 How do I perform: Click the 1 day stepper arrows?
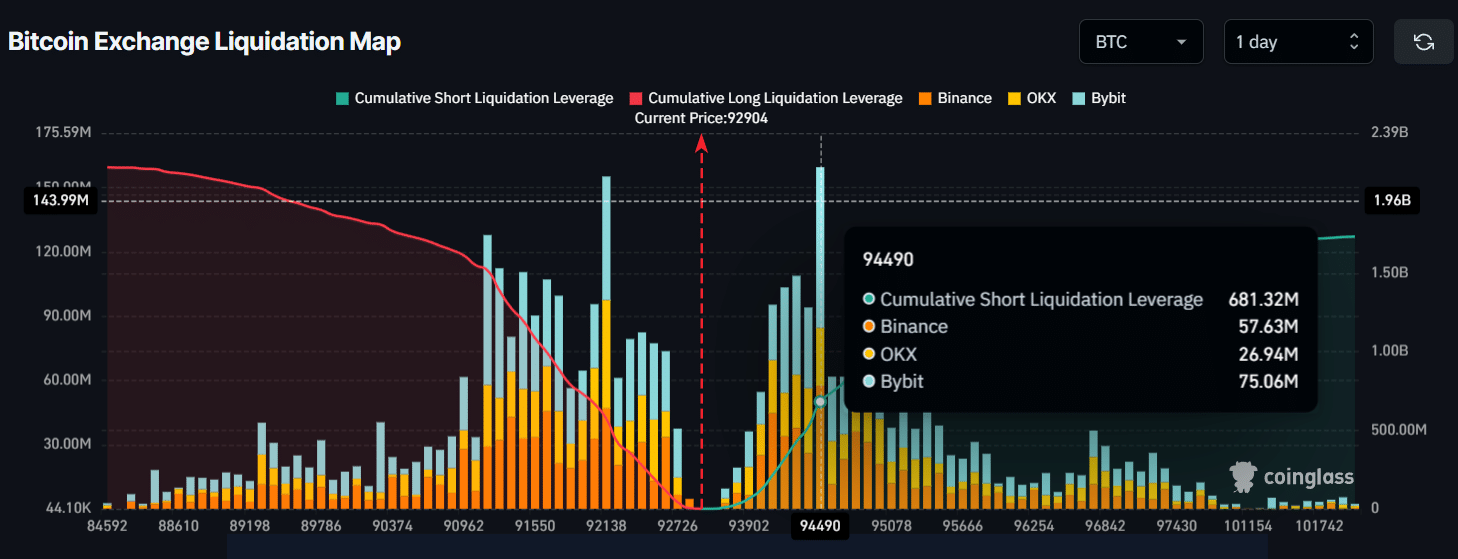[x=1354, y=42]
